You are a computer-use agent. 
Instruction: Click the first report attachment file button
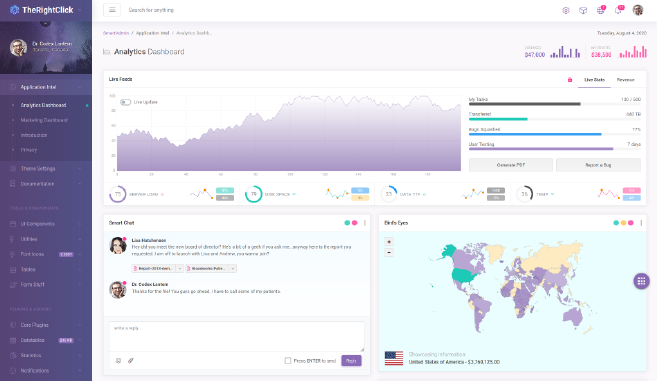154,268
